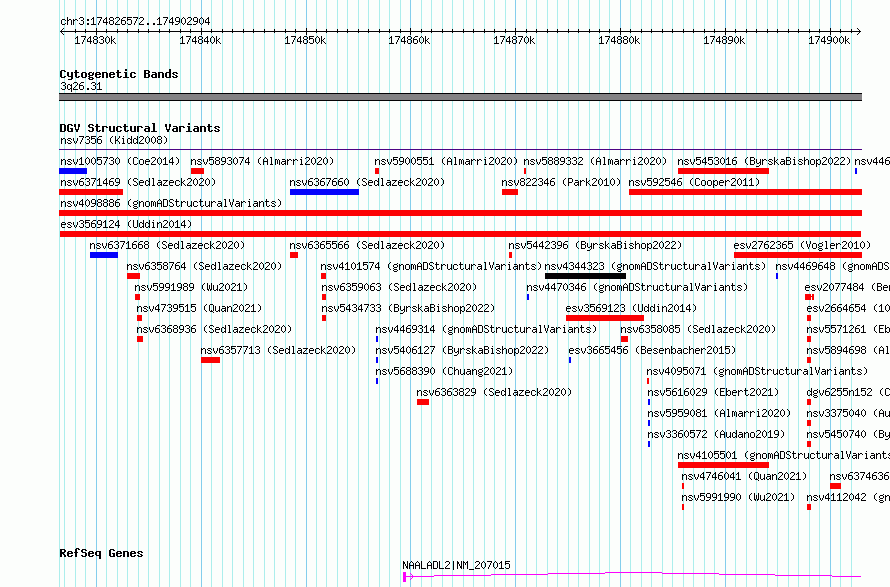890x587 pixels.
Task: Click the 174860k ruler tick label
Action: (x=409, y=40)
